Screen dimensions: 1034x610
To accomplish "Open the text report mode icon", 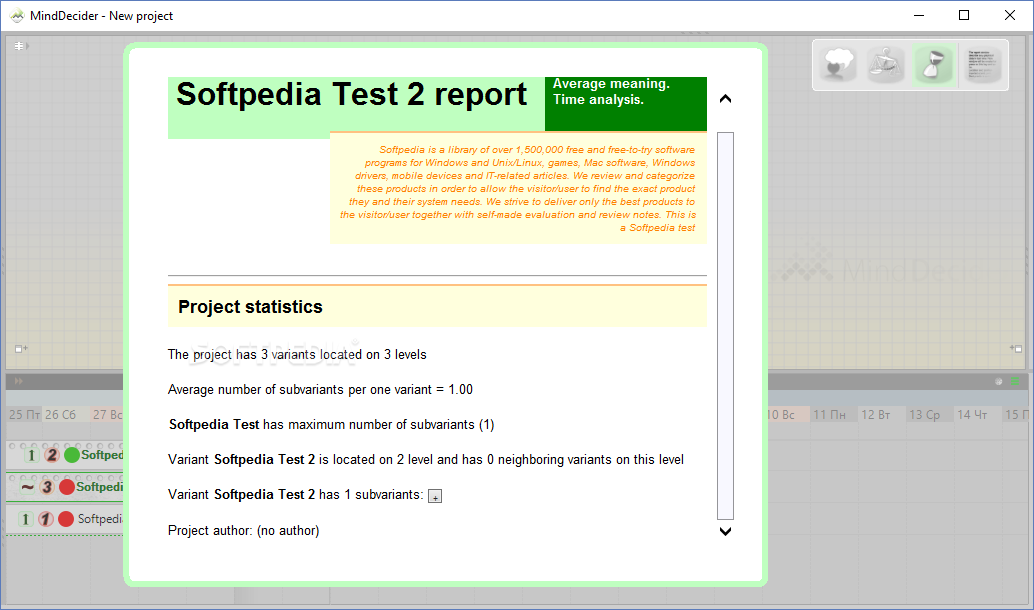I will tap(983, 65).
